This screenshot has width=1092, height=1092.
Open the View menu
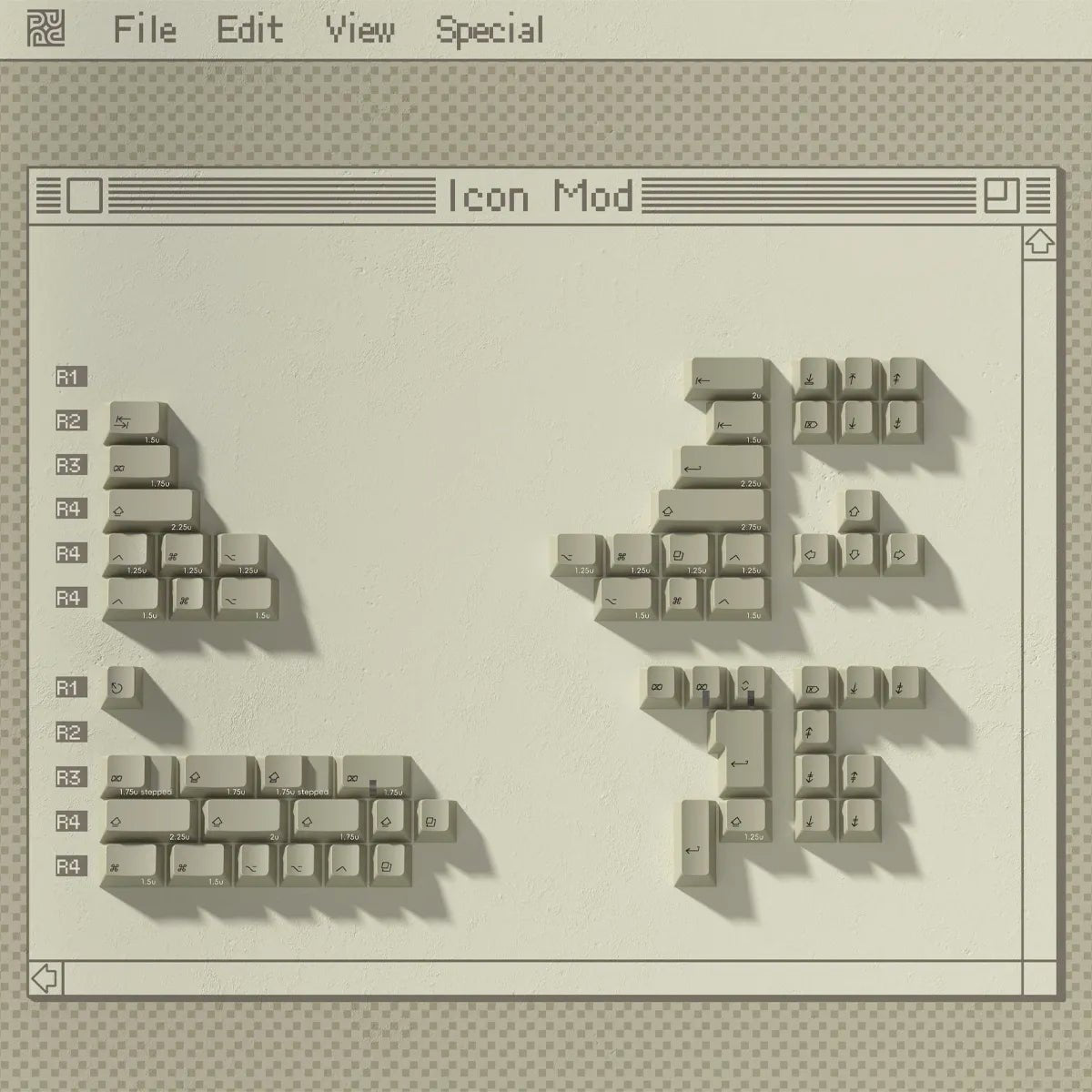pyautogui.click(x=360, y=29)
